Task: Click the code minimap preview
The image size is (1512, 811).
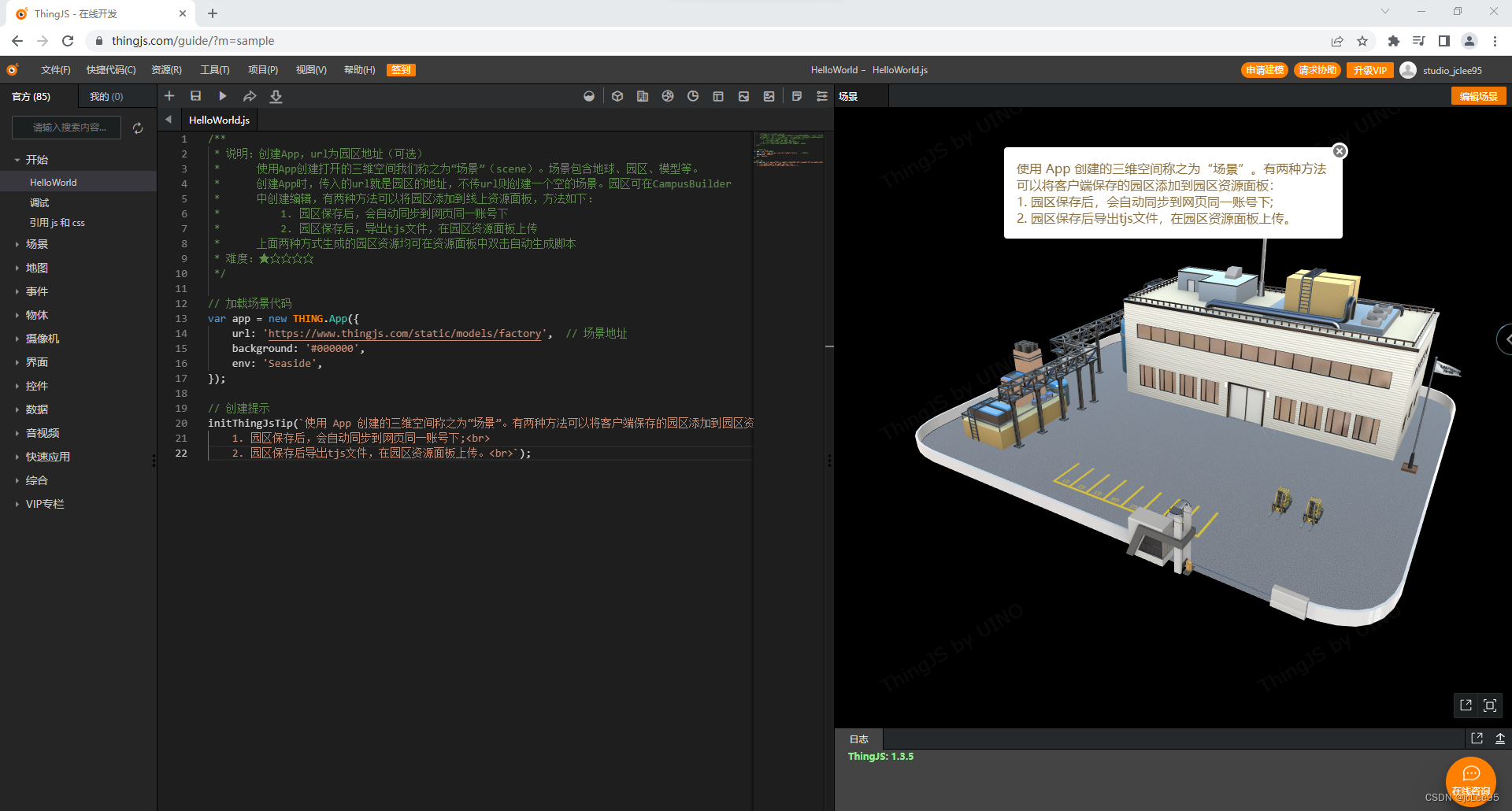Action: [x=788, y=150]
